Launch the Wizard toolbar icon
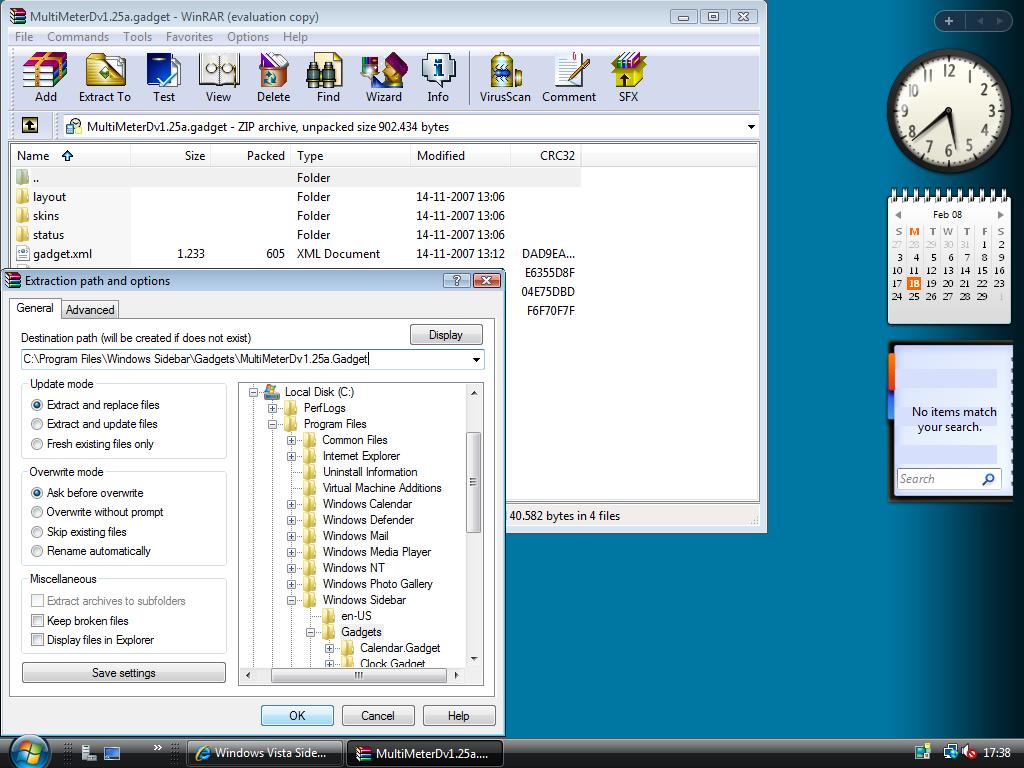The image size is (1024, 768). (x=383, y=78)
